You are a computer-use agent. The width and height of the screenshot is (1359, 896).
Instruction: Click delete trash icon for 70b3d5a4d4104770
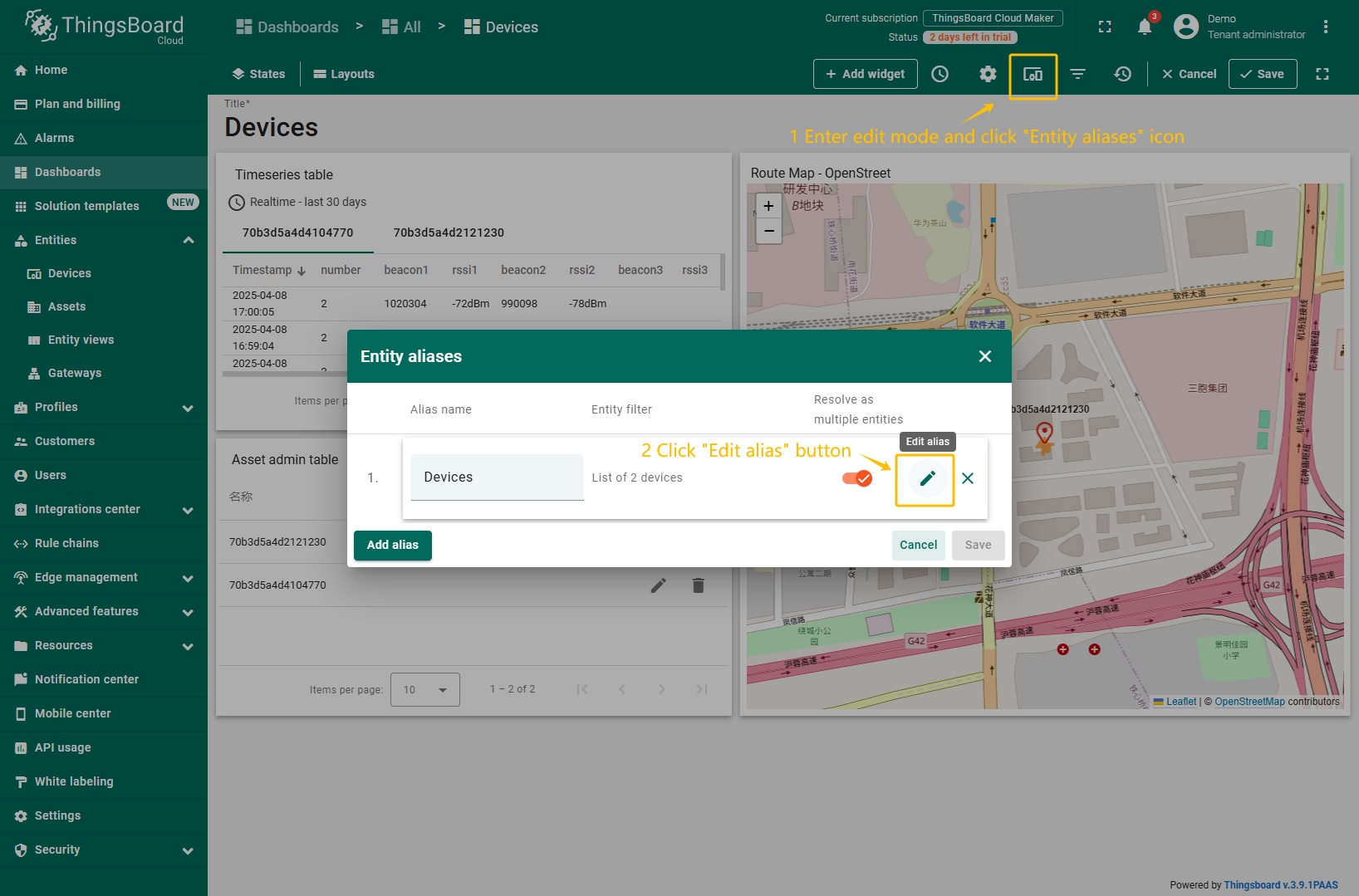coord(698,585)
